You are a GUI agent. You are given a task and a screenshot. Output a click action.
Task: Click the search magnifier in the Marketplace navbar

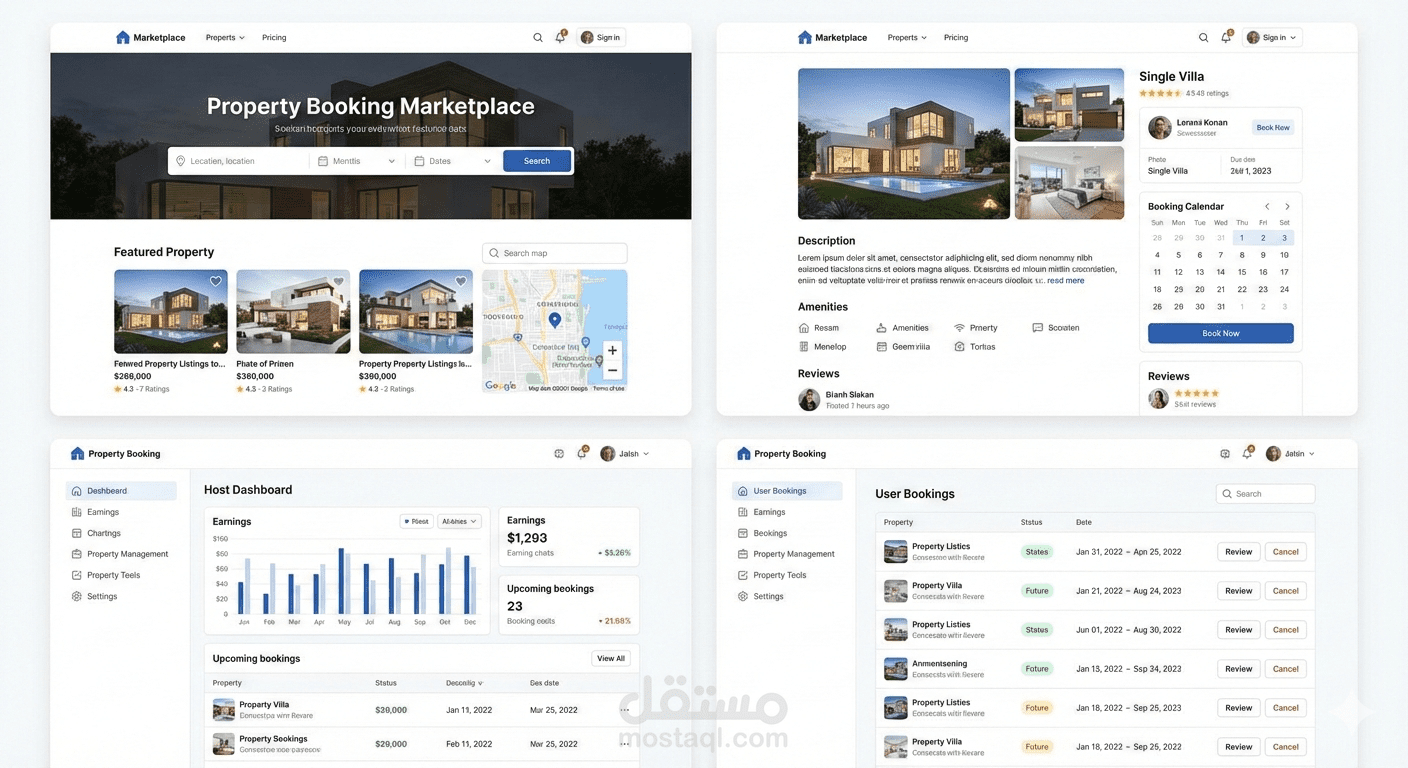coord(538,36)
